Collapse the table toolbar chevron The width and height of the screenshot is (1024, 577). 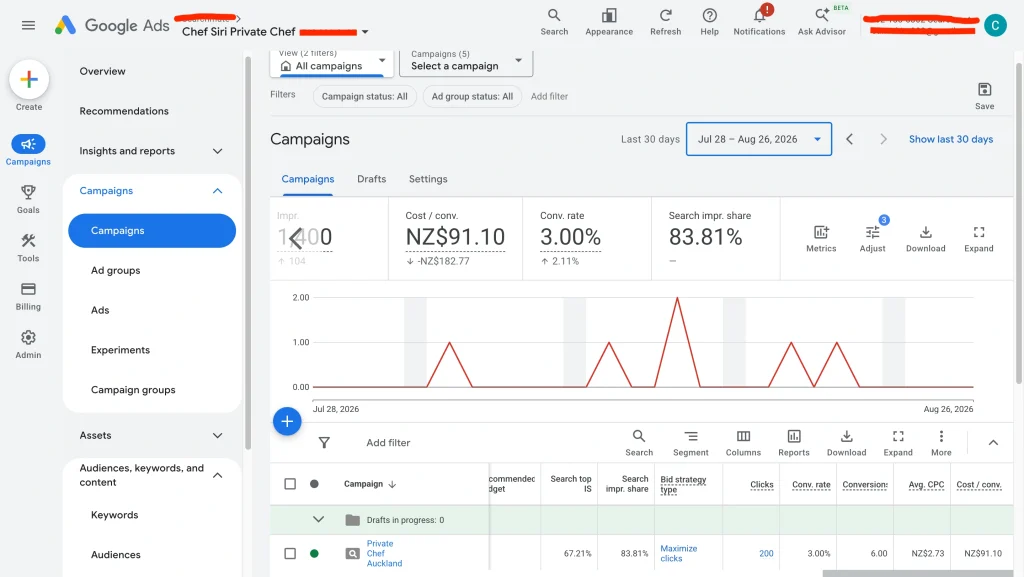[x=993, y=443]
